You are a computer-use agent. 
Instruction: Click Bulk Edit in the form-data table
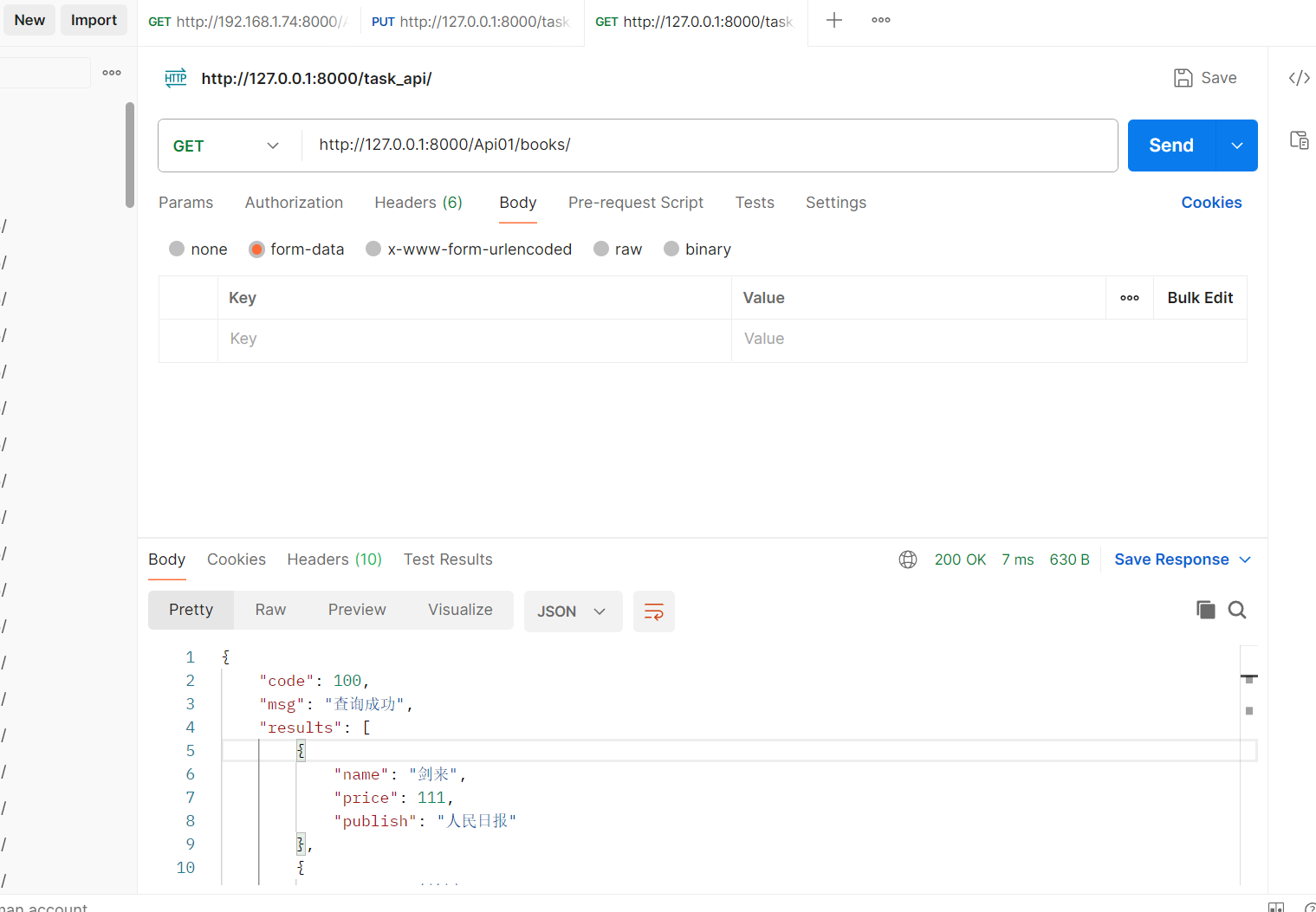[1200, 298]
